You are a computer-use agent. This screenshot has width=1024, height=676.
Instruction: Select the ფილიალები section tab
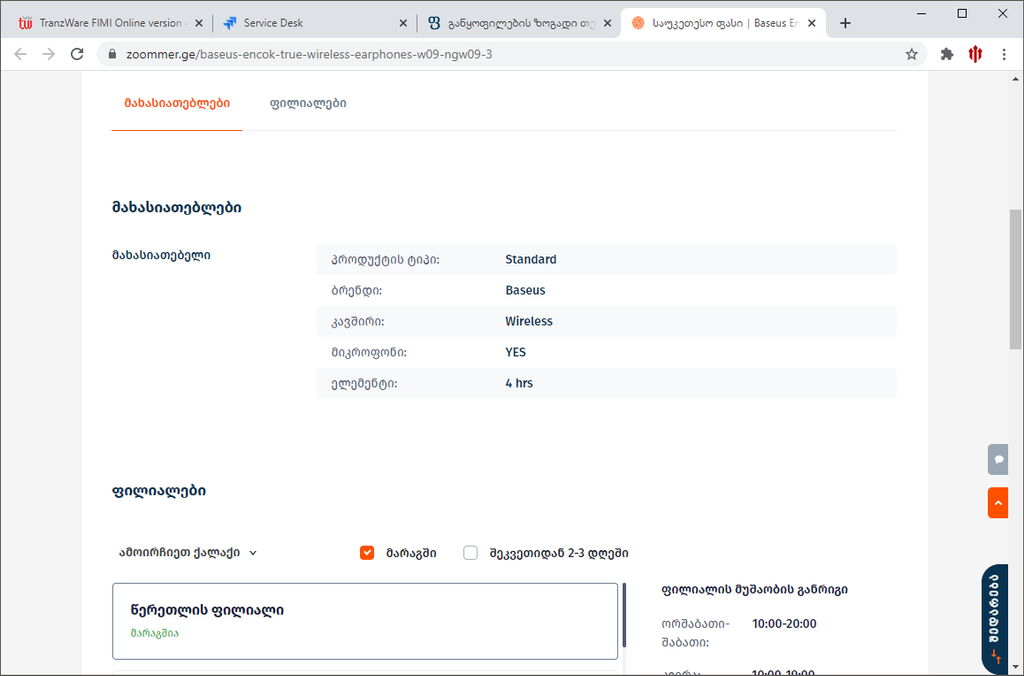point(308,103)
